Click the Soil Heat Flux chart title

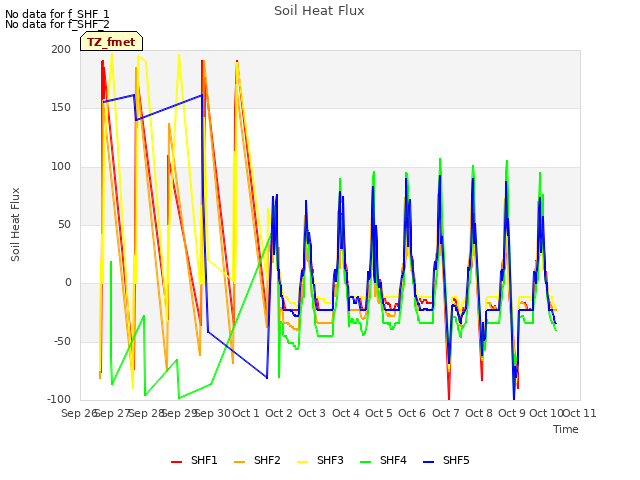[x=319, y=11]
